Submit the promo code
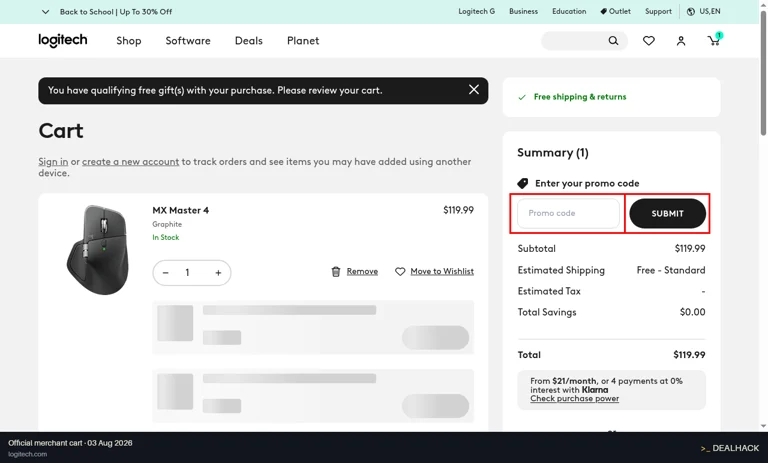Viewport: 768px width, 463px height. click(x=668, y=214)
